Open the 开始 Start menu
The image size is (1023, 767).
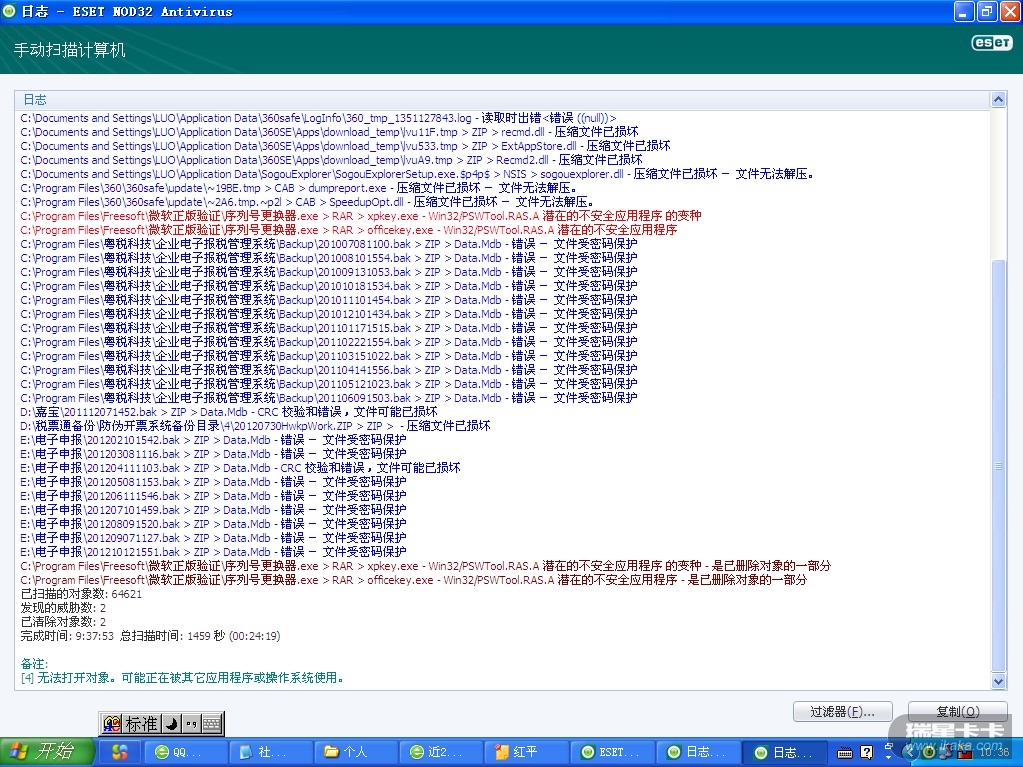point(47,752)
